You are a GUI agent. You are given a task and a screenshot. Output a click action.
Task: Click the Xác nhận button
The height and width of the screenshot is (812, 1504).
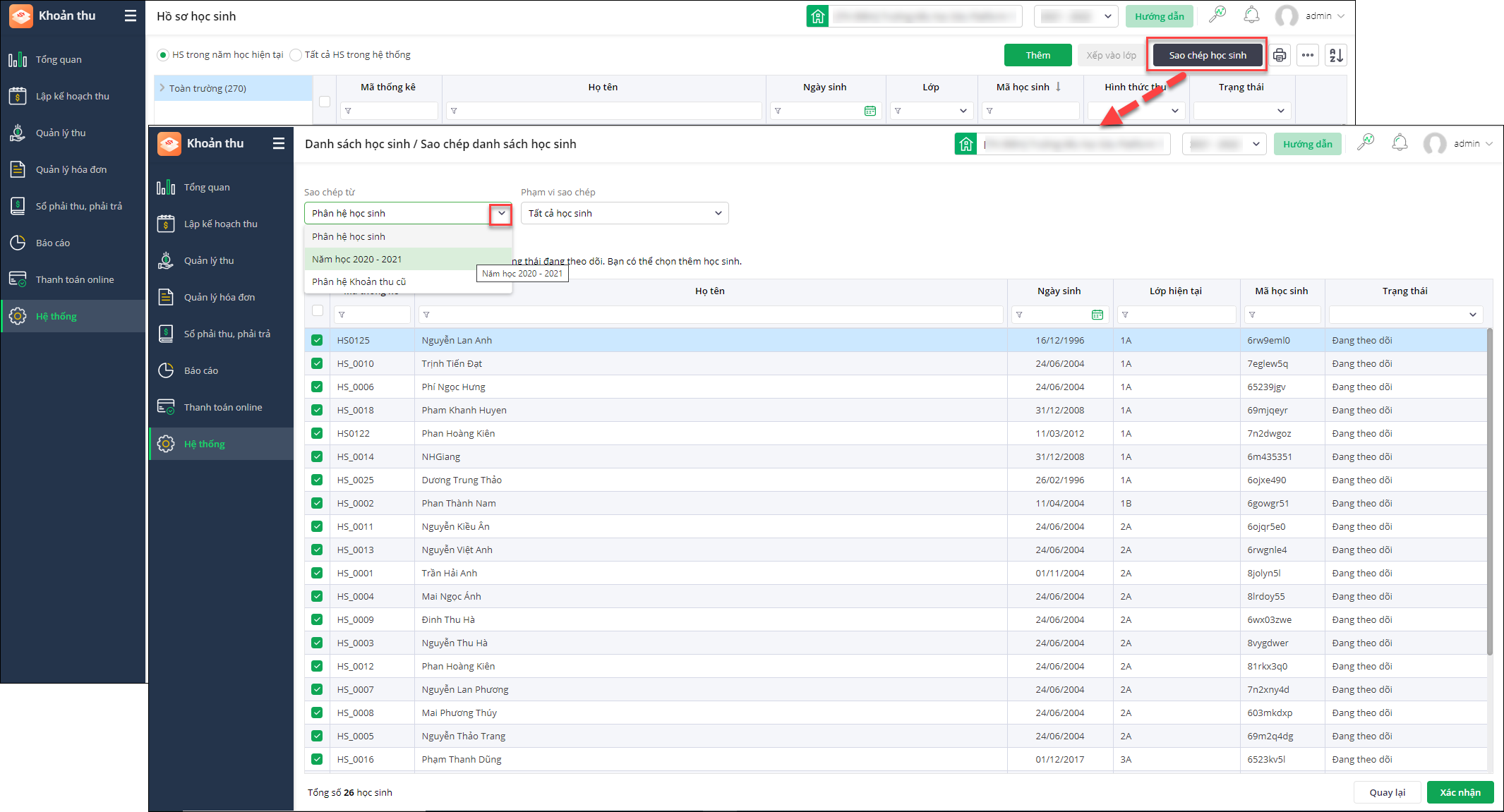[1460, 792]
